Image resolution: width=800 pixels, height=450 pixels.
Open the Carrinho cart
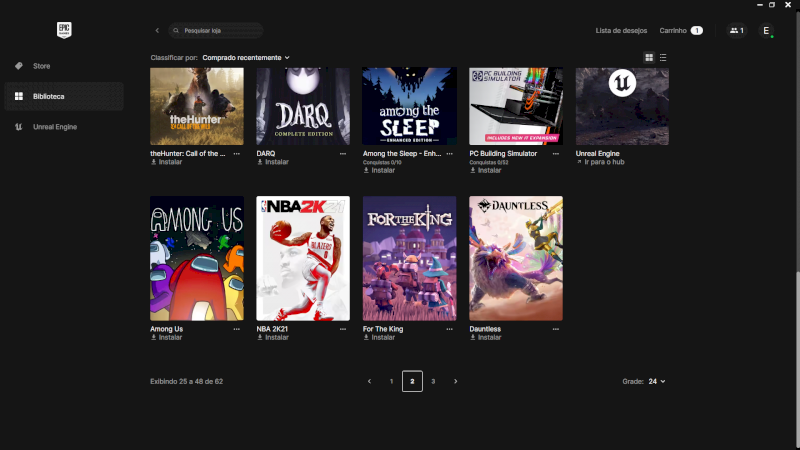(681, 31)
